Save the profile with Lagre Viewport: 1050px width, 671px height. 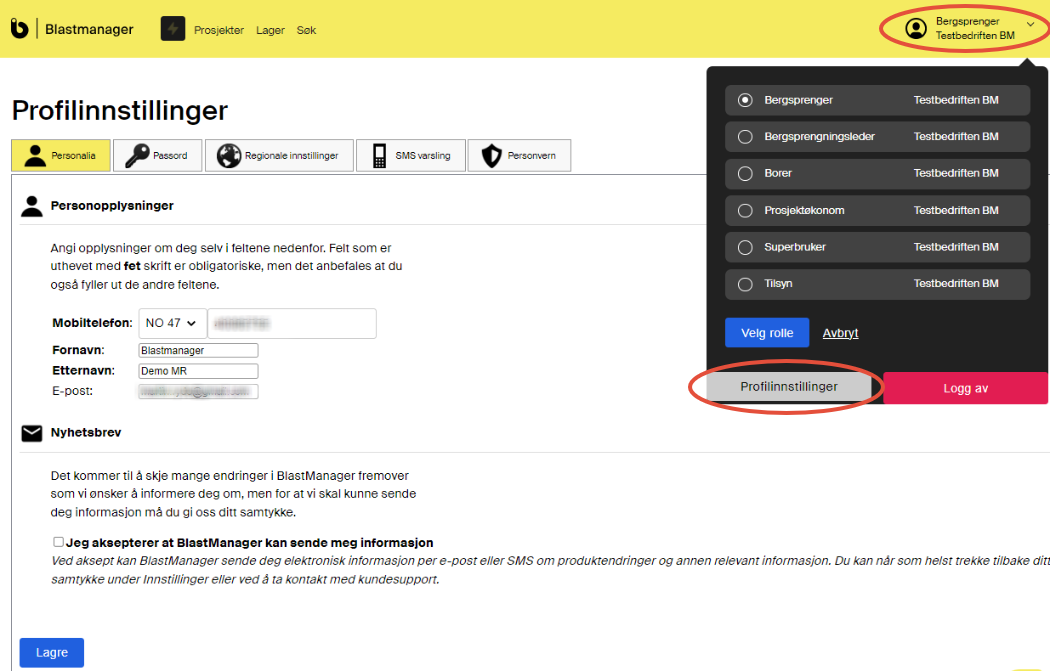pyautogui.click(x=52, y=652)
